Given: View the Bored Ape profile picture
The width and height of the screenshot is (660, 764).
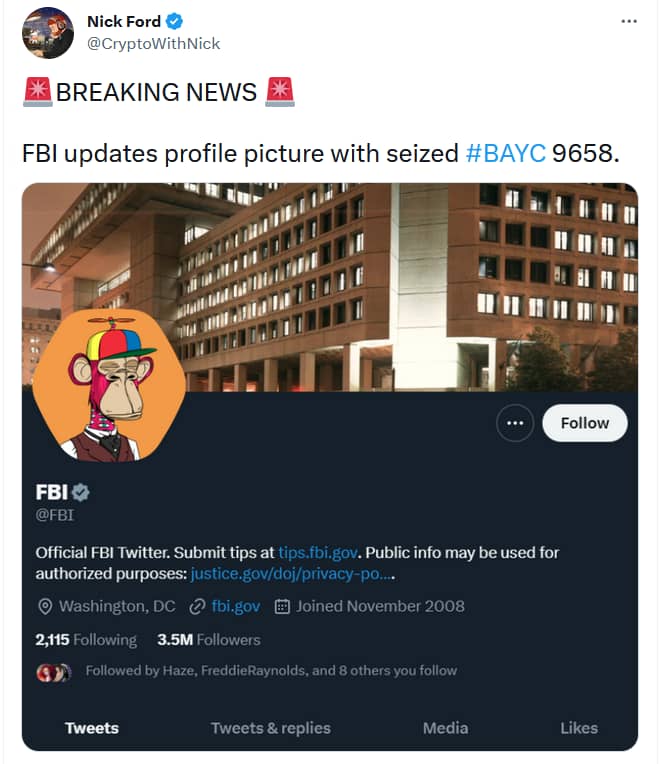Looking at the screenshot, I should point(109,385).
